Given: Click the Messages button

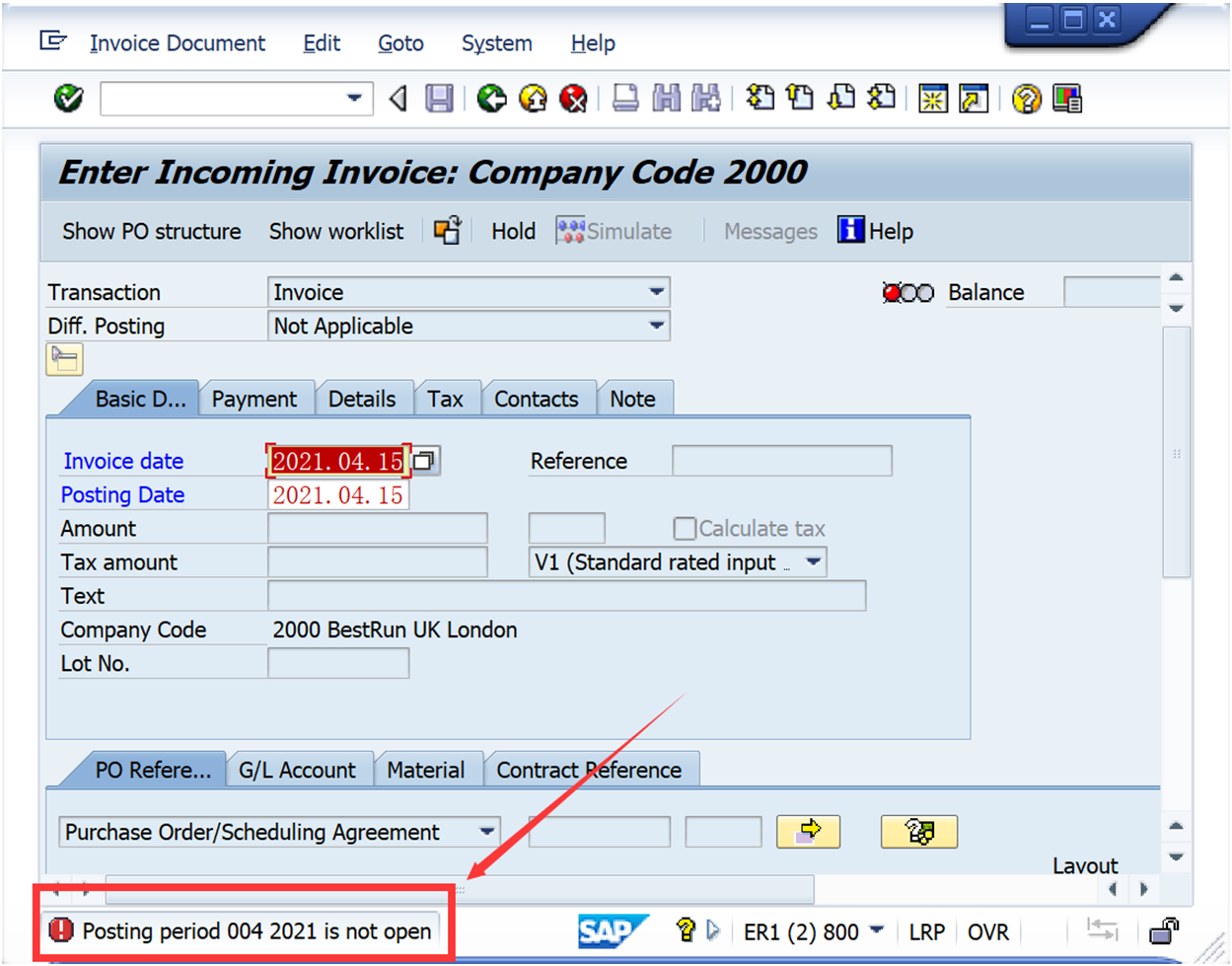Looking at the screenshot, I should coord(770,231).
